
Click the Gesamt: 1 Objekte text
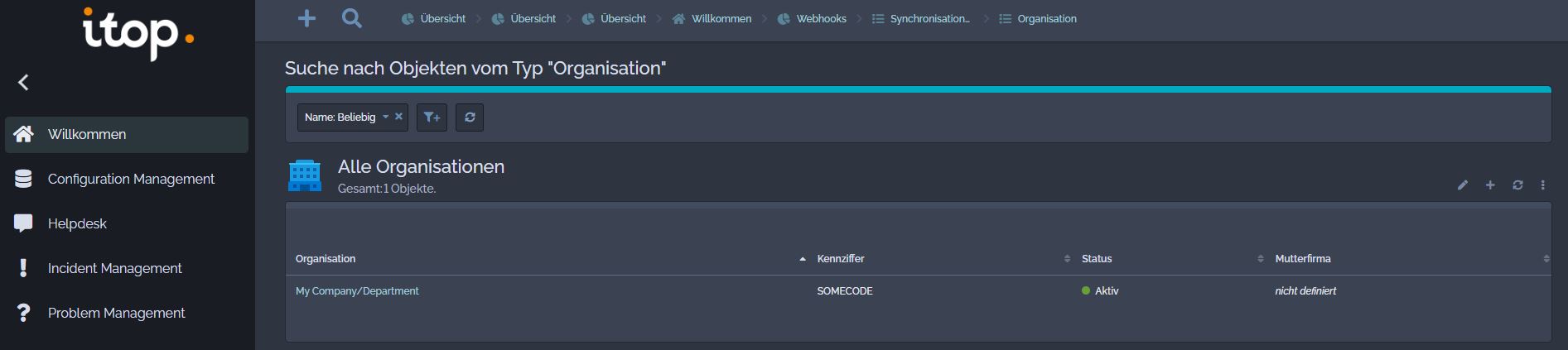387,189
